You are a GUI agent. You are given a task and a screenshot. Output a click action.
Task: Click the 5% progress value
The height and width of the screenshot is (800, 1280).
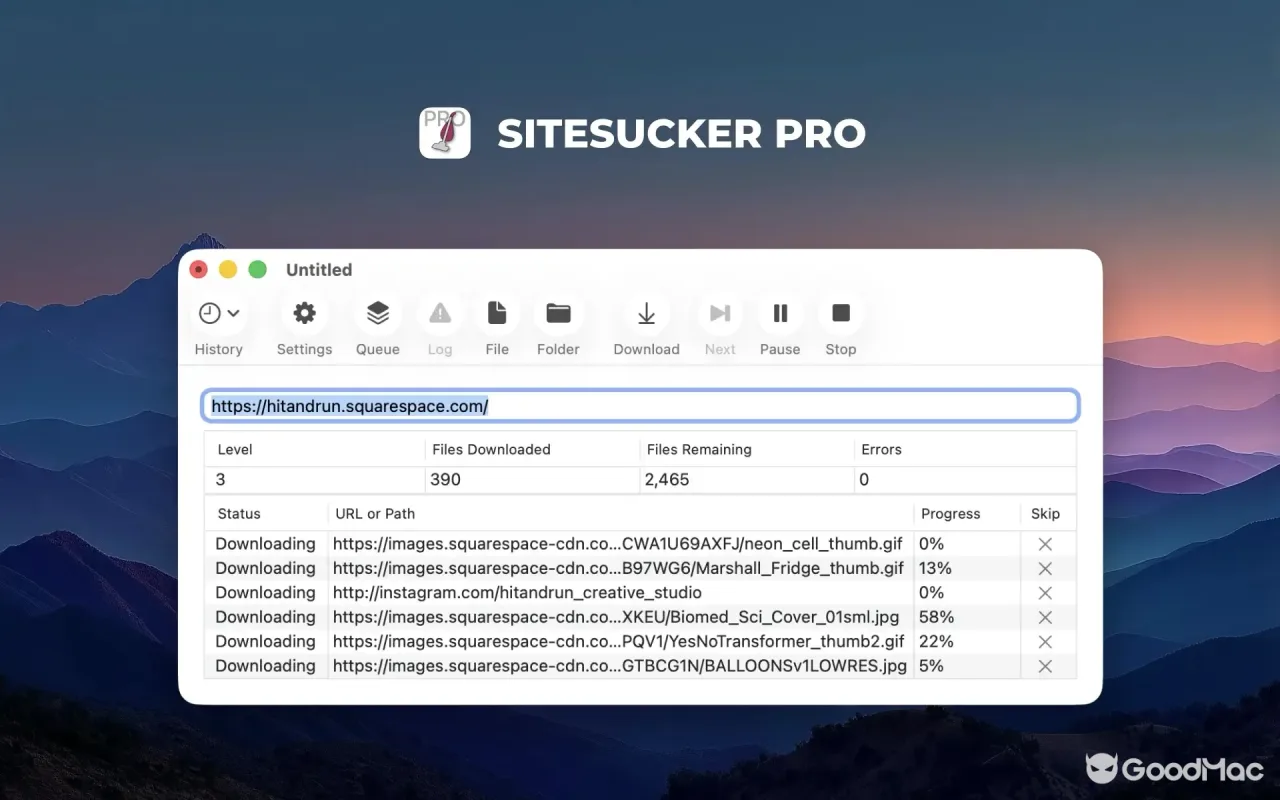(x=931, y=666)
